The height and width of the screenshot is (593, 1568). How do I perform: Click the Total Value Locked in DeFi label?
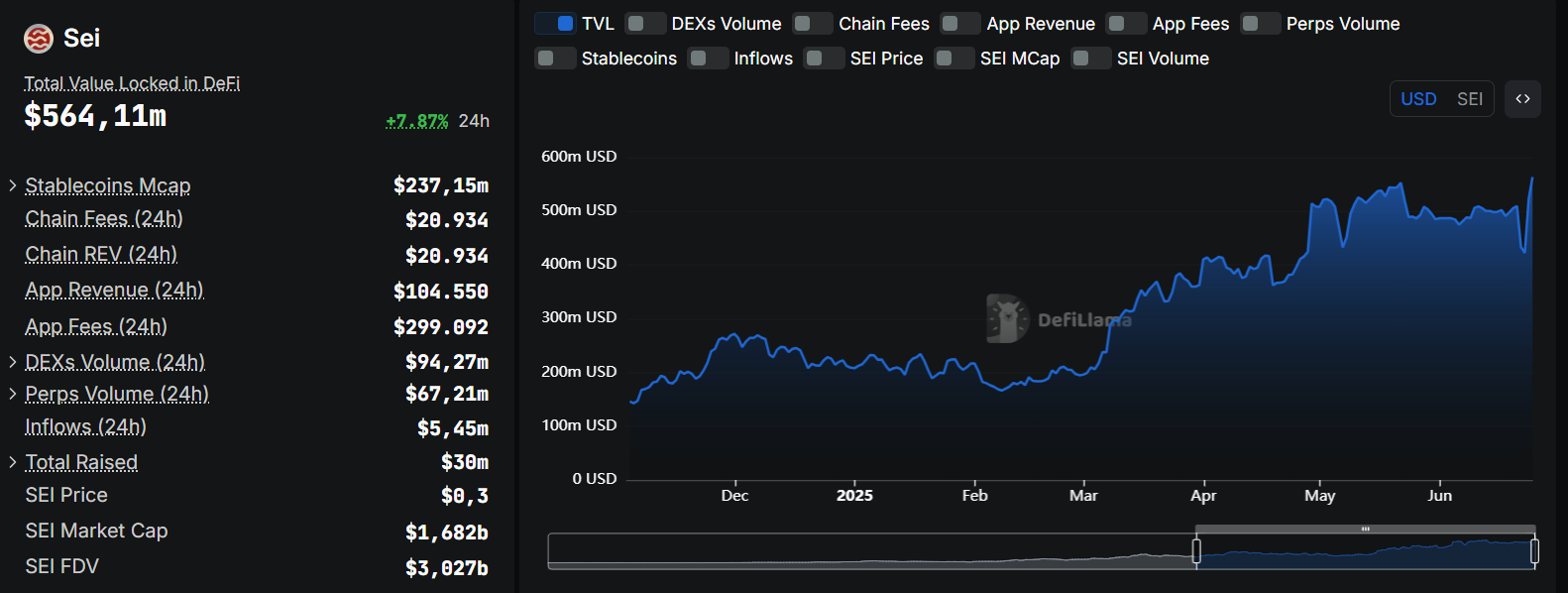tap(132, 83)
